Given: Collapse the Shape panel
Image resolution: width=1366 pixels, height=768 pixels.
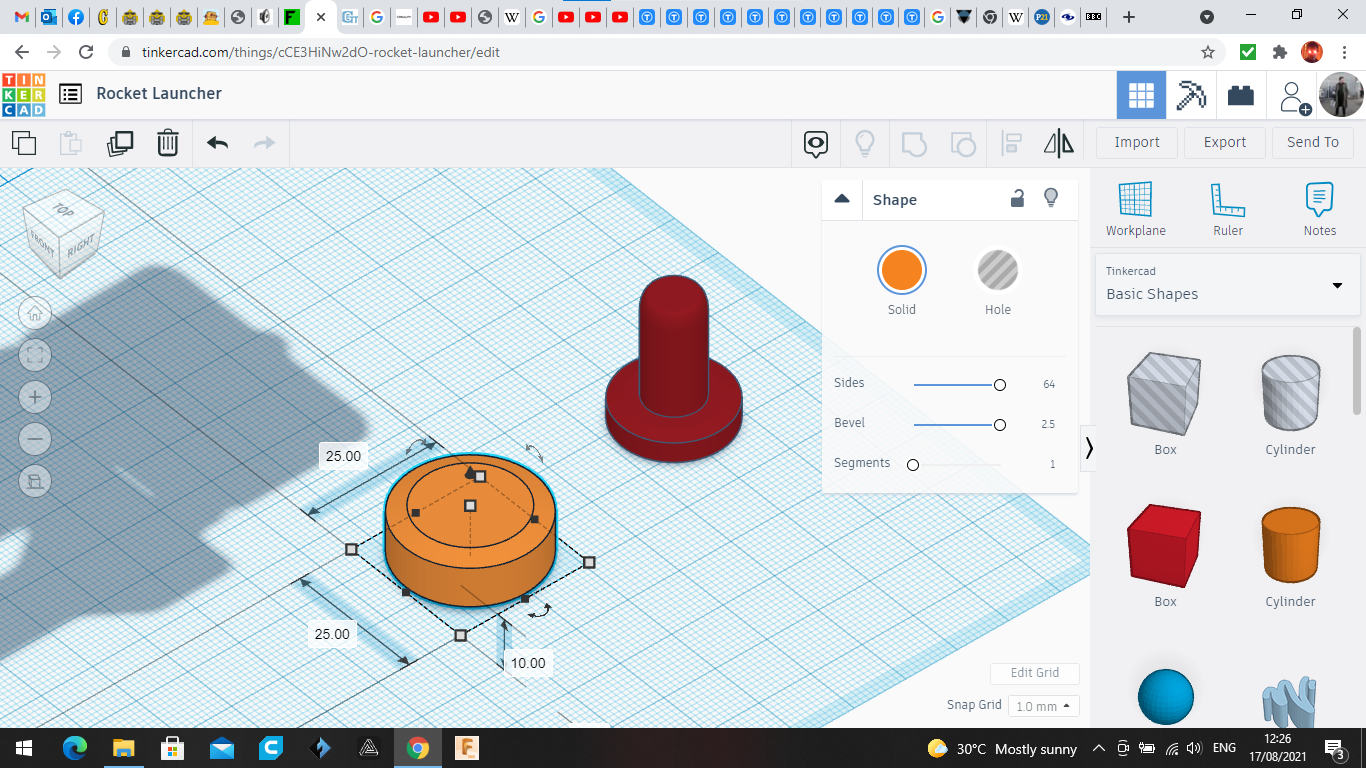Looking at the screenshot, I should (x=842, y=199).
